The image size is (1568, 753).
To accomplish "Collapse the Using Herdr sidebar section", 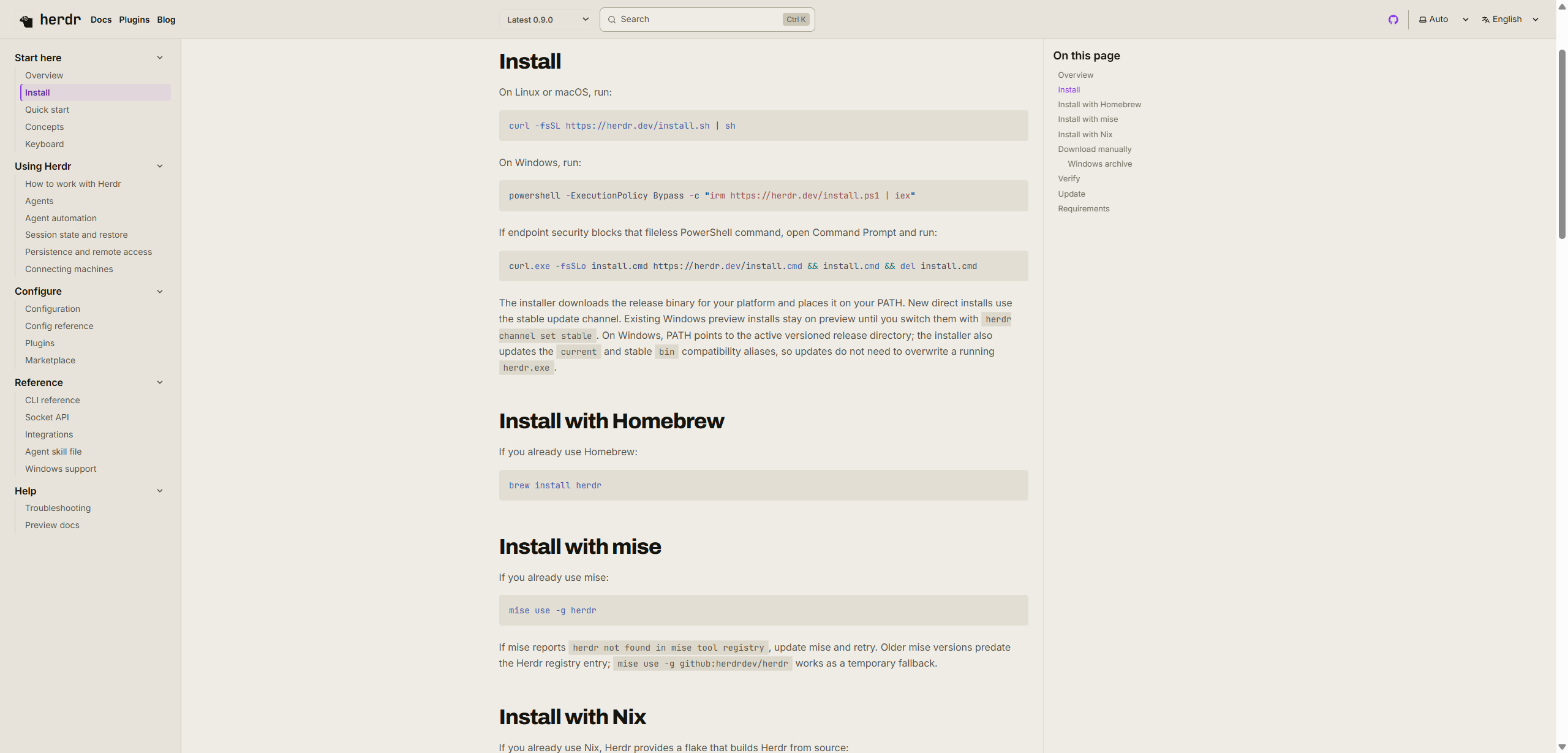I will pos(160,166).
